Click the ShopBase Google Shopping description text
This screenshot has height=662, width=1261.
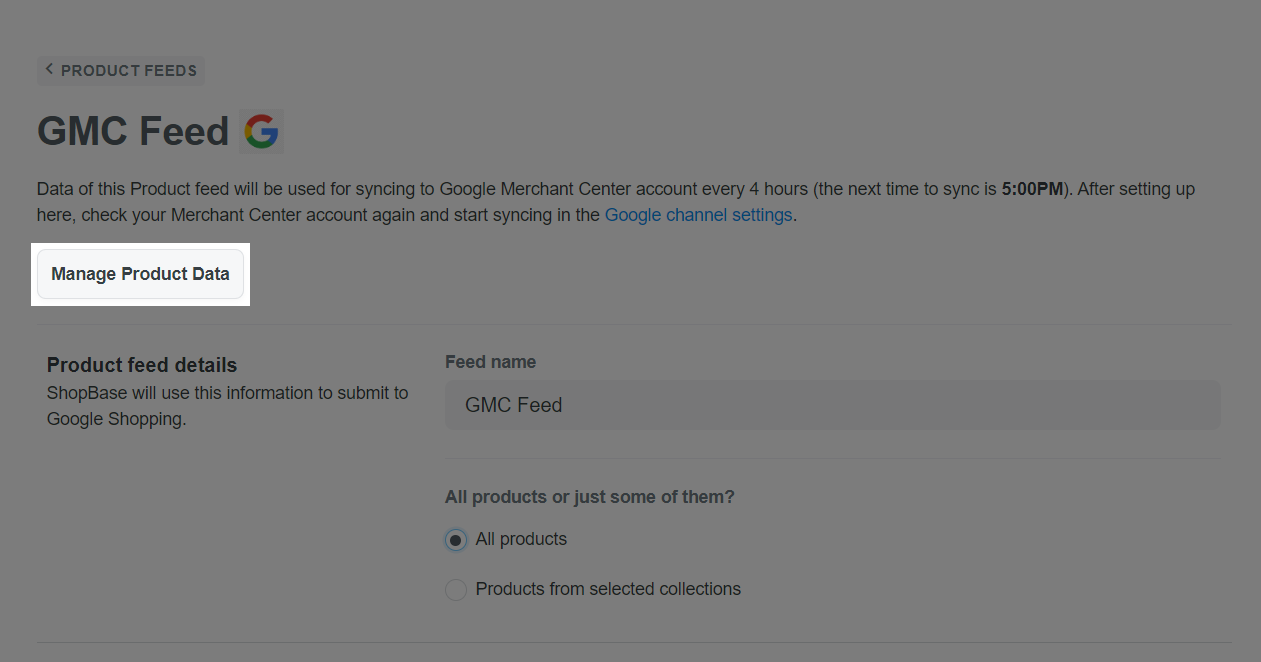click(x=227, y=406)
